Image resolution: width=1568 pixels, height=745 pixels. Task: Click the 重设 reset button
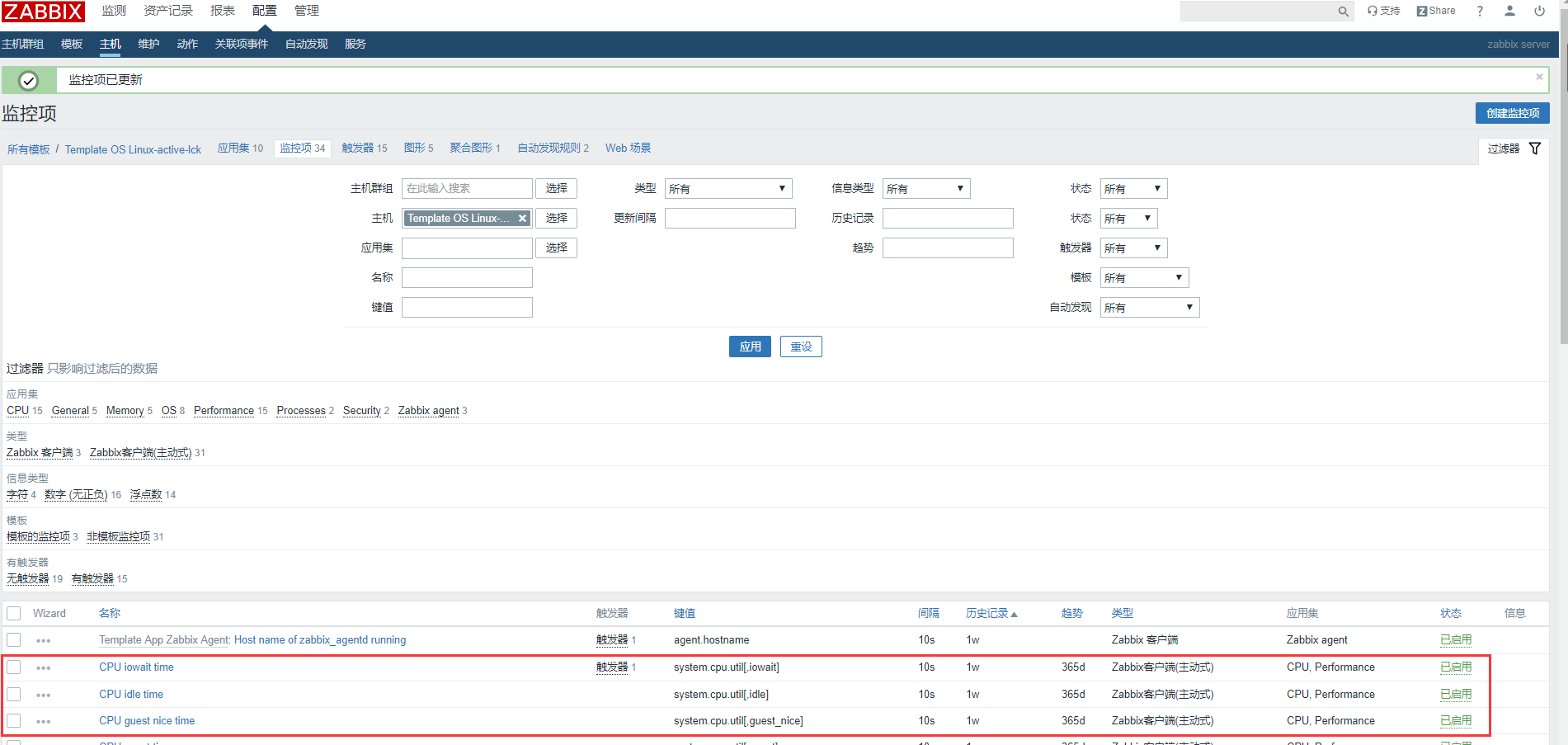click(801, 347)
